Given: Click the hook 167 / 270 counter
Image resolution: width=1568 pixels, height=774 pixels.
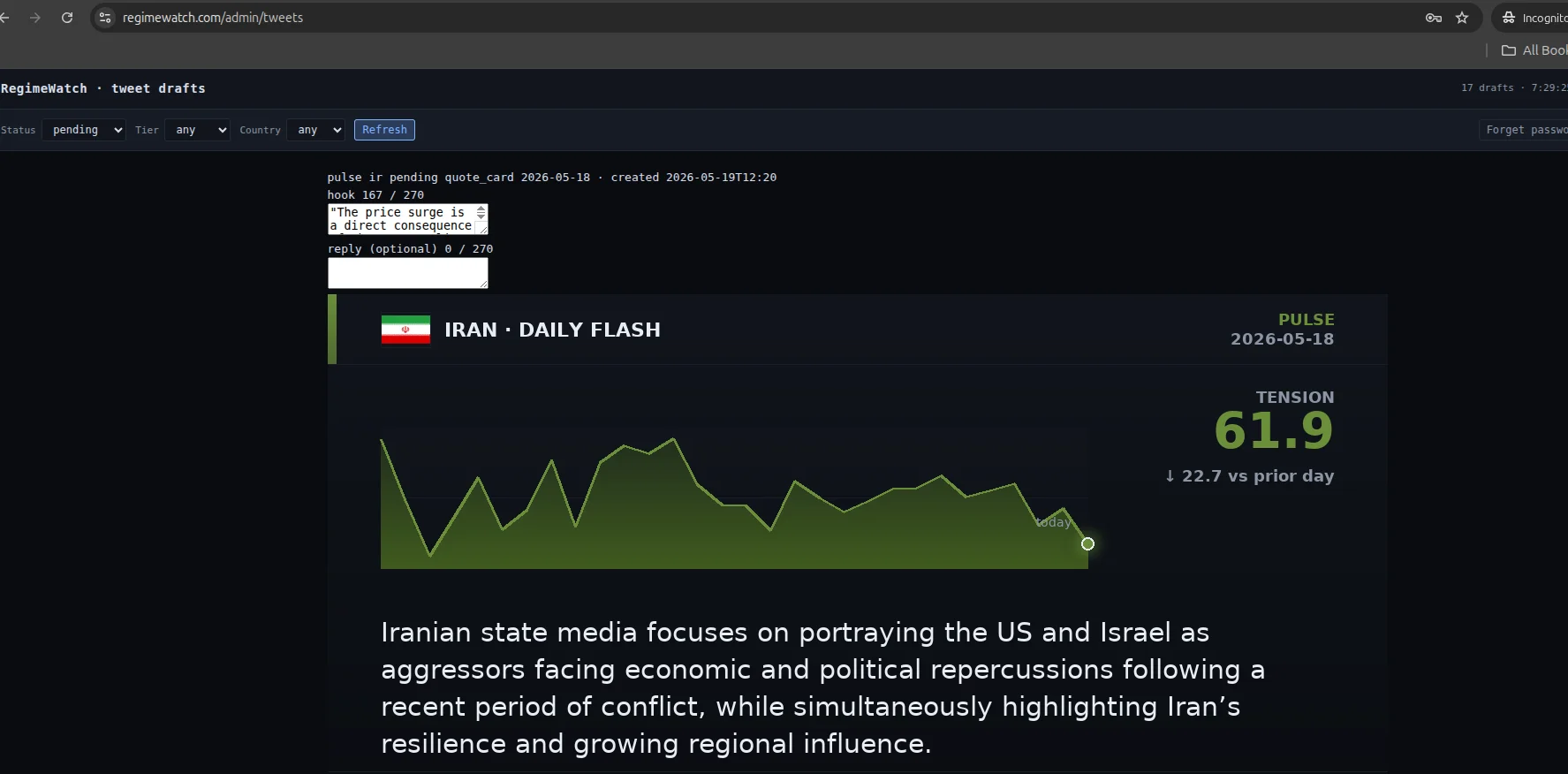Looking at the screenshot, I should (x=375, y=195).
